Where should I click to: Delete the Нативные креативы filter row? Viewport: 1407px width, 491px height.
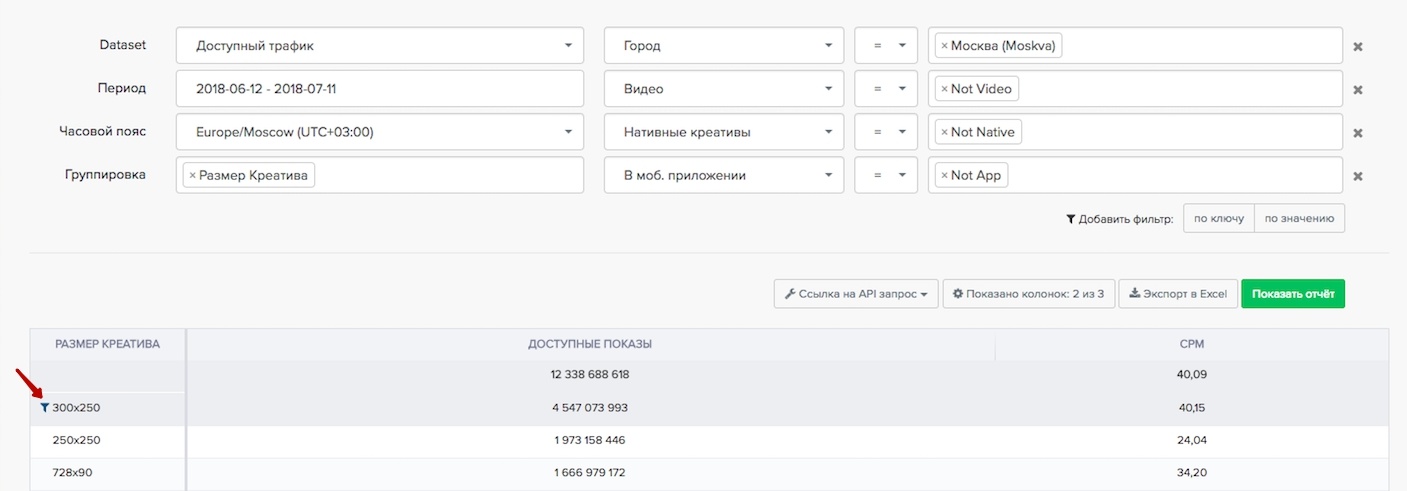click(1358, 133)
